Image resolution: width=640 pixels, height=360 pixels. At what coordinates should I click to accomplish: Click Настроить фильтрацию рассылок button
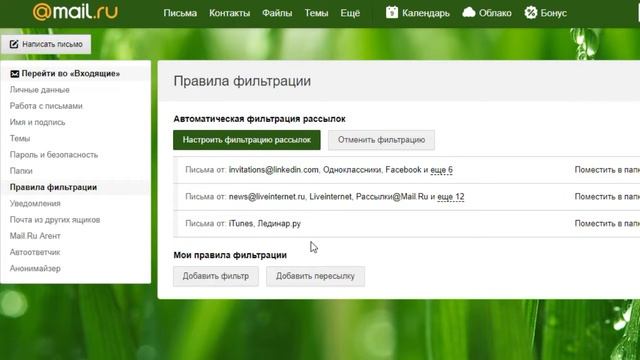[247, 140]
